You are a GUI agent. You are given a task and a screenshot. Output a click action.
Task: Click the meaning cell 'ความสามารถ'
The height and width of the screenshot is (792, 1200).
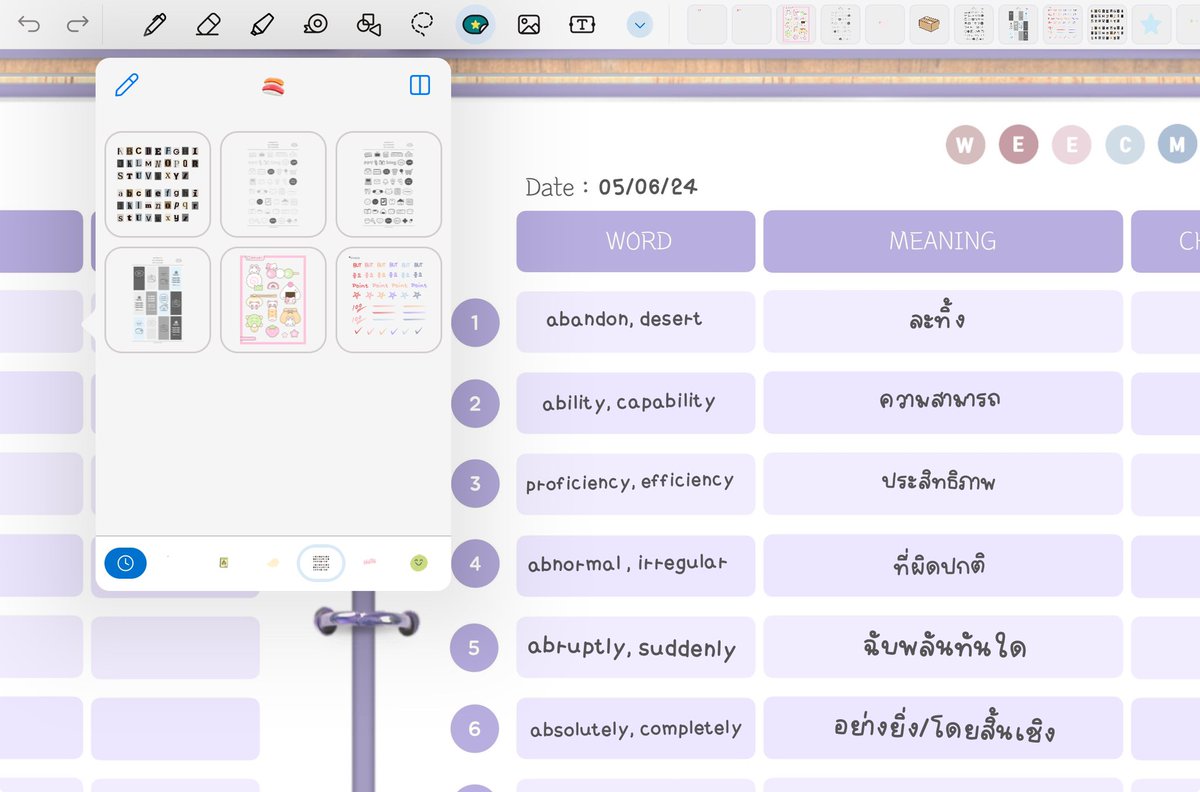[943, 403]
